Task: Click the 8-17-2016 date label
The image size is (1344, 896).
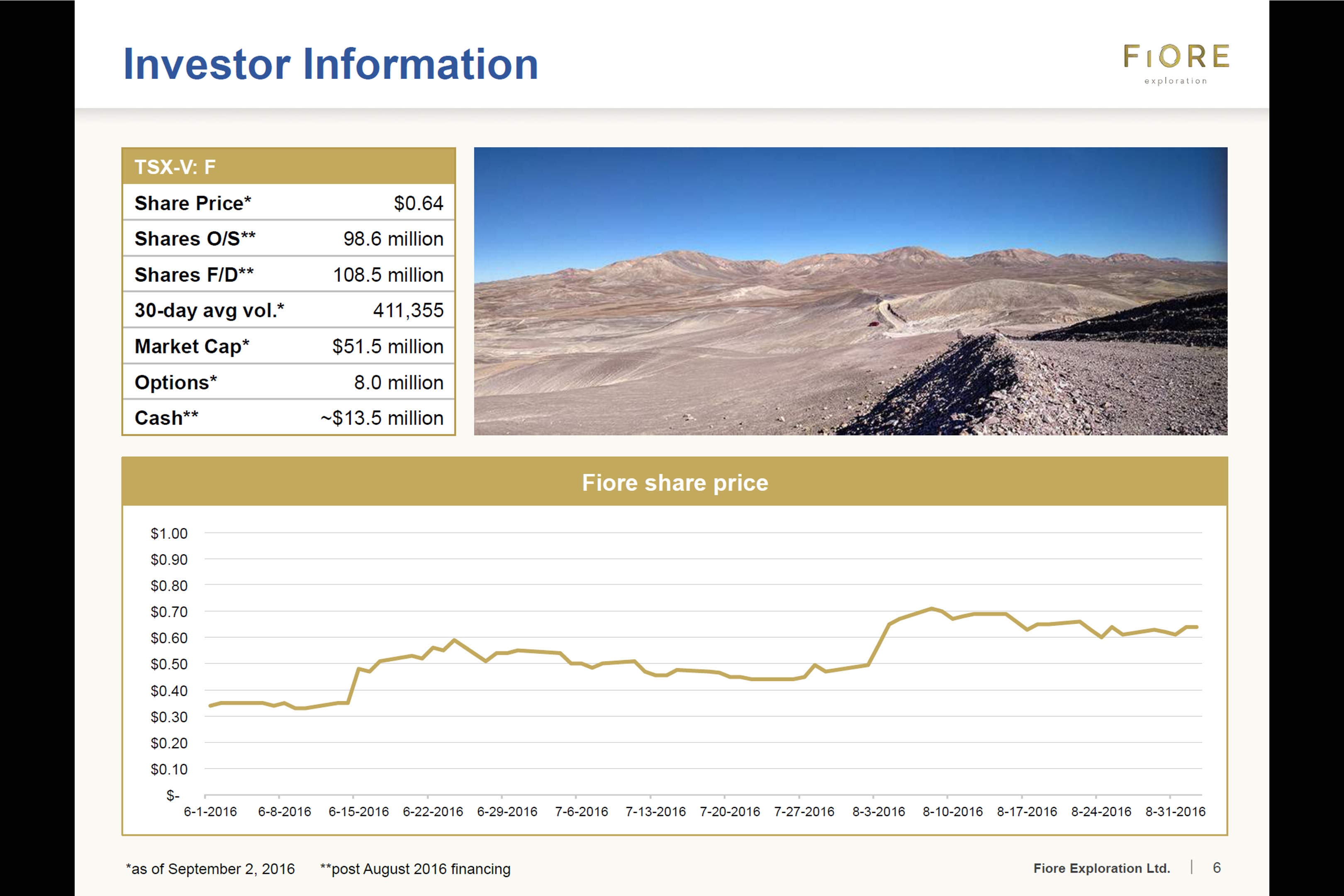Action: tap(1027, 811)
